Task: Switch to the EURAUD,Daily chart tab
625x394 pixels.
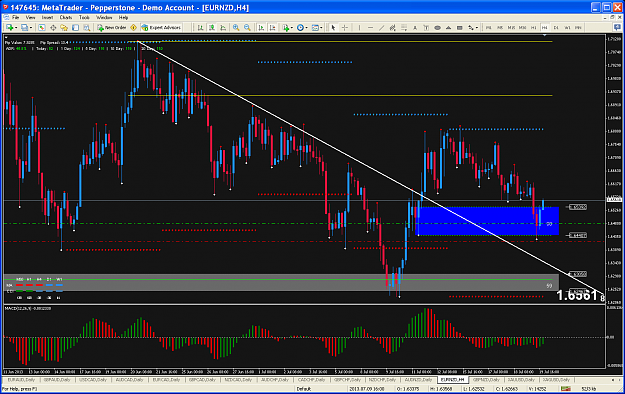Action: (21, 380)
